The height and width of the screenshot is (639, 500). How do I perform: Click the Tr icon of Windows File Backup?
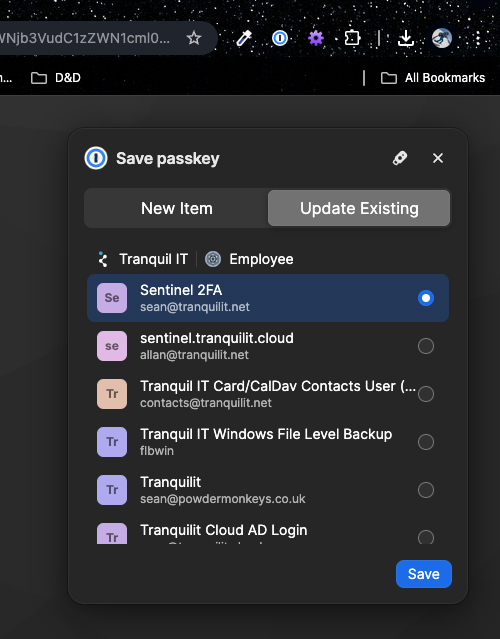coord(112,442)
